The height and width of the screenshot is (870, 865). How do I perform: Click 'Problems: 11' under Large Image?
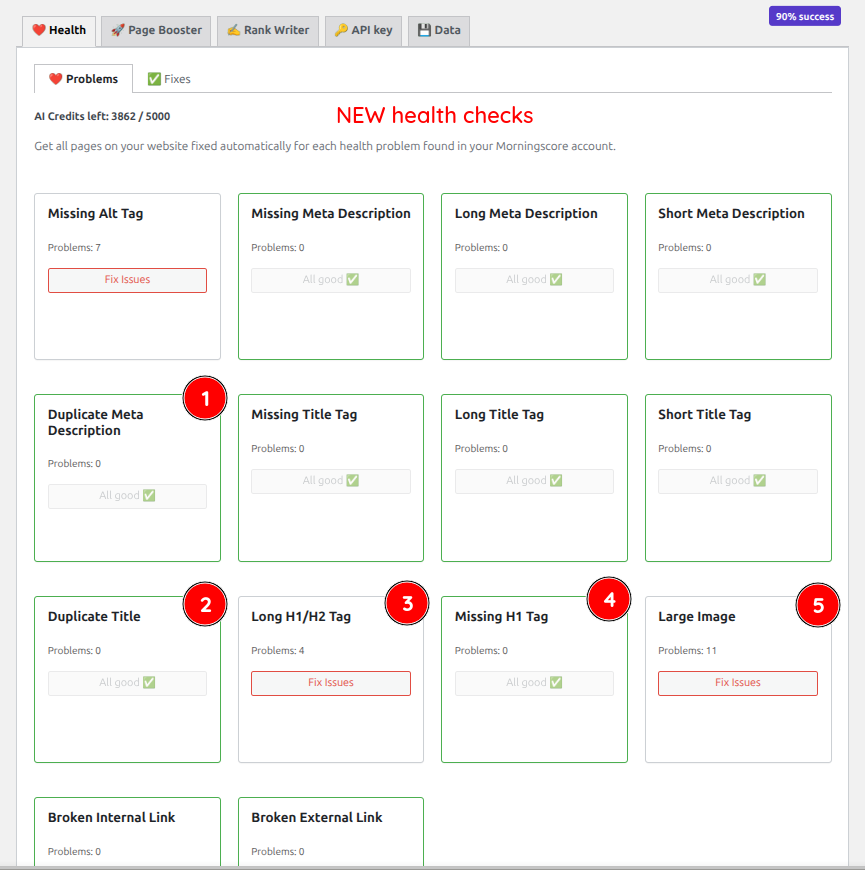coord(687,650)
